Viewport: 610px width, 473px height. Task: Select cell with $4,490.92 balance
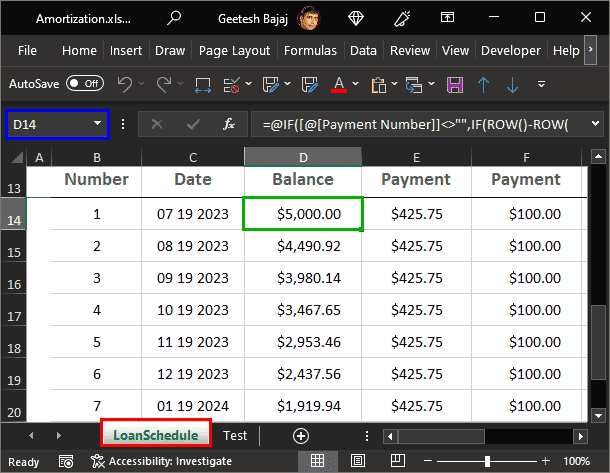tap(303, 246)
